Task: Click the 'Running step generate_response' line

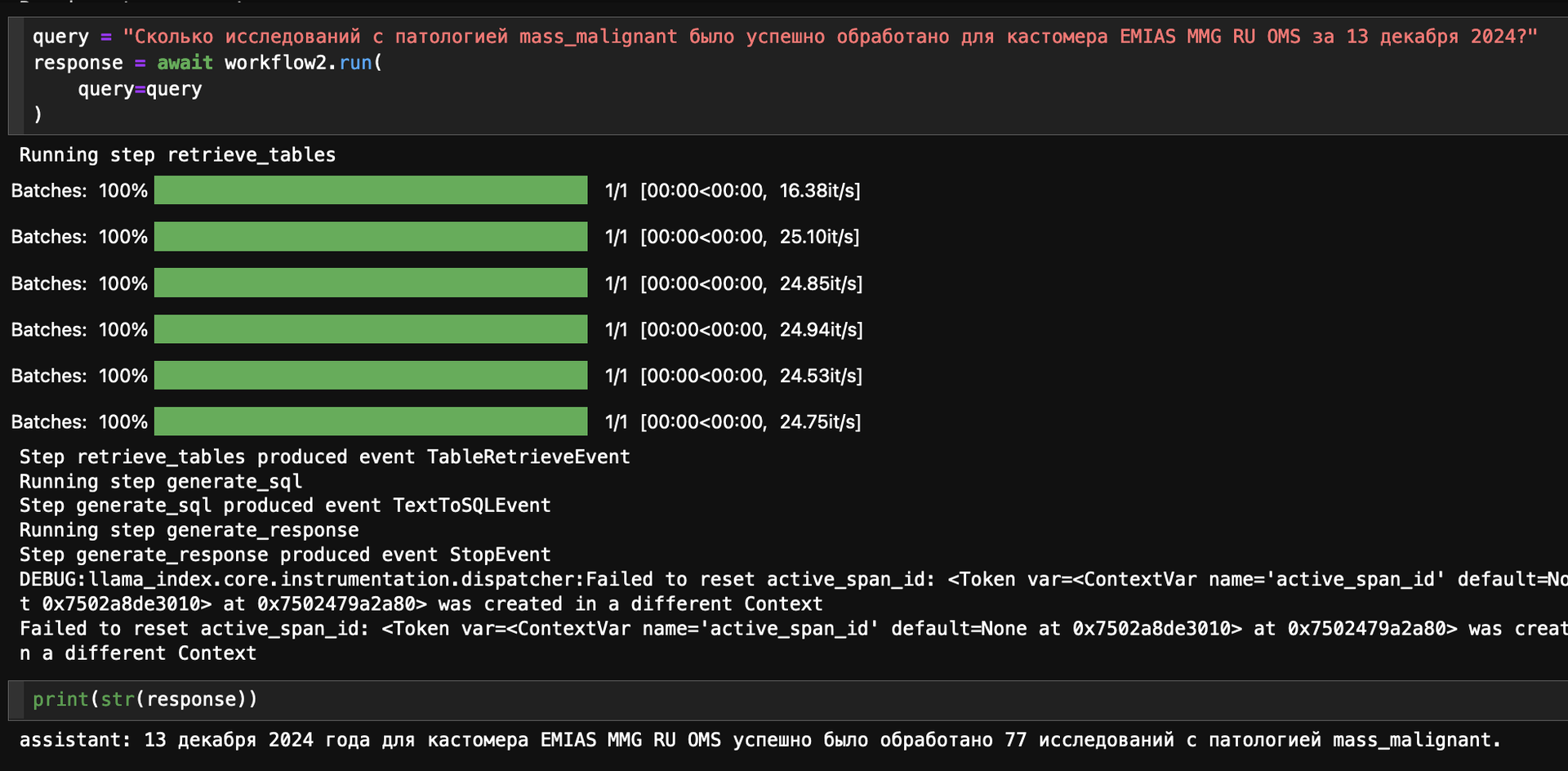Action: [x=189, y=530]
